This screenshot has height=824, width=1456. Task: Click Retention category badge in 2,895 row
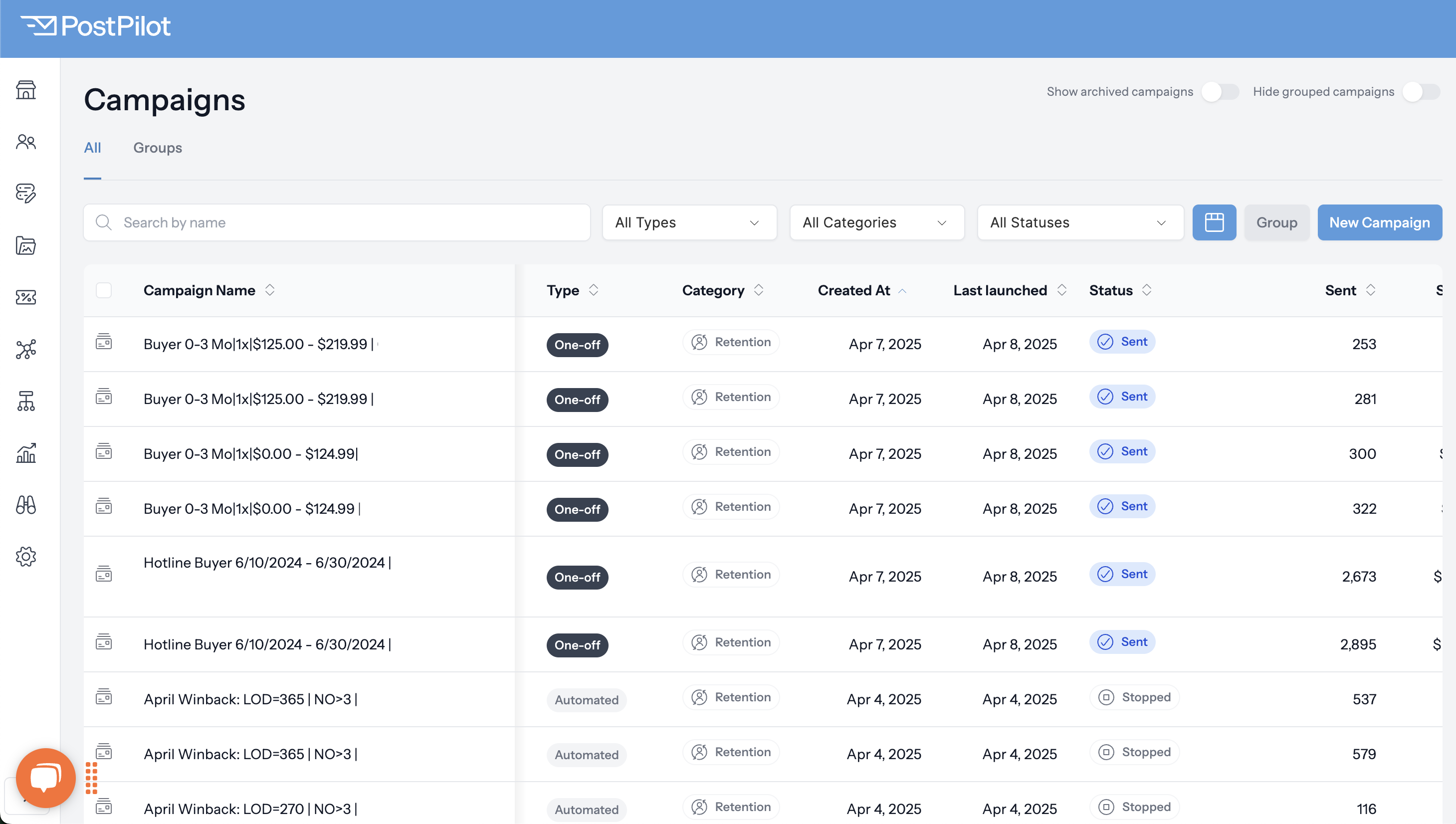coord(731,642)
